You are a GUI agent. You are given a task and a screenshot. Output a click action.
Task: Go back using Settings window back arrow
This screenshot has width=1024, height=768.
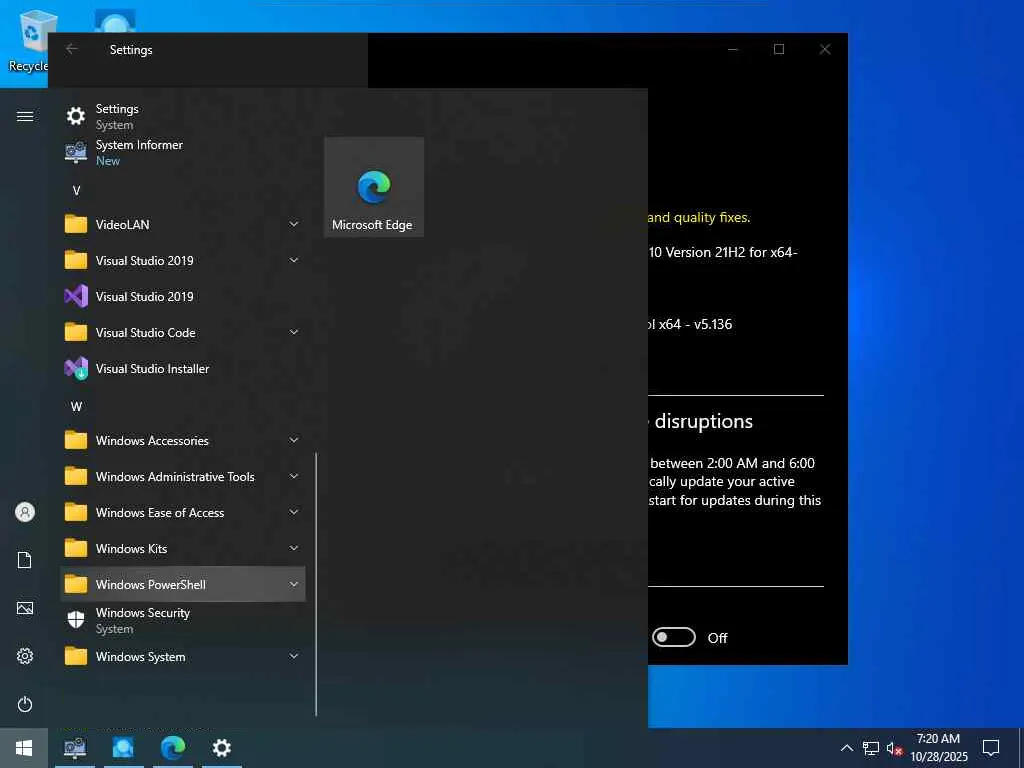click(x=72, y=49)
